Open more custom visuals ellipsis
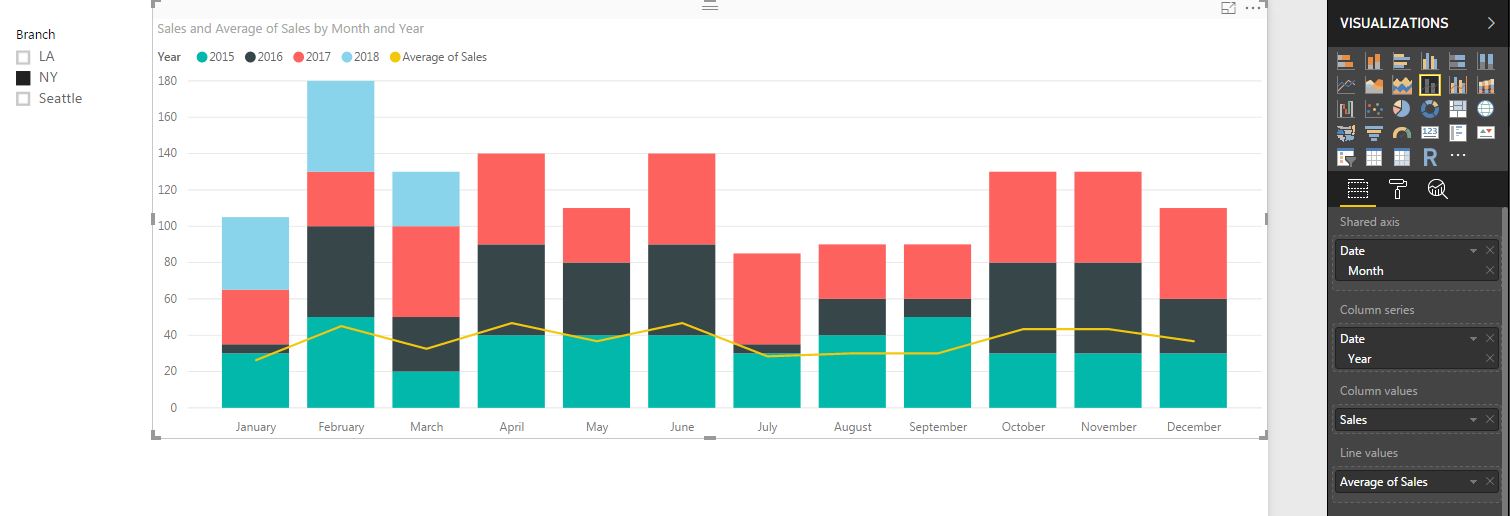Screen dimensions: 1510x516 [x=1458, y=156]
